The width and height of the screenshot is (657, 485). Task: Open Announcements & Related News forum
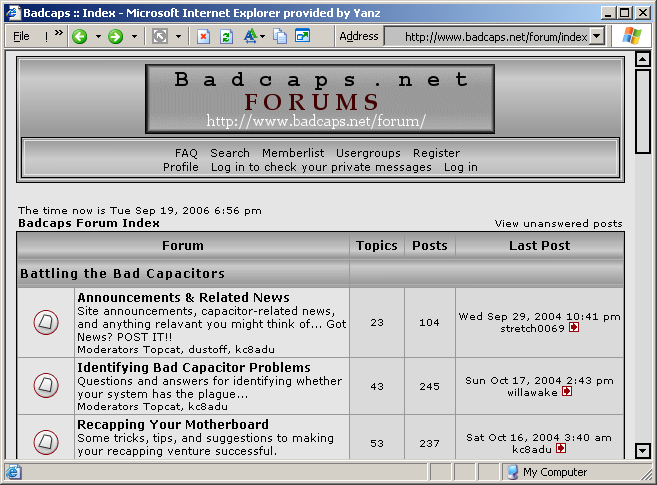pos(184,297)
